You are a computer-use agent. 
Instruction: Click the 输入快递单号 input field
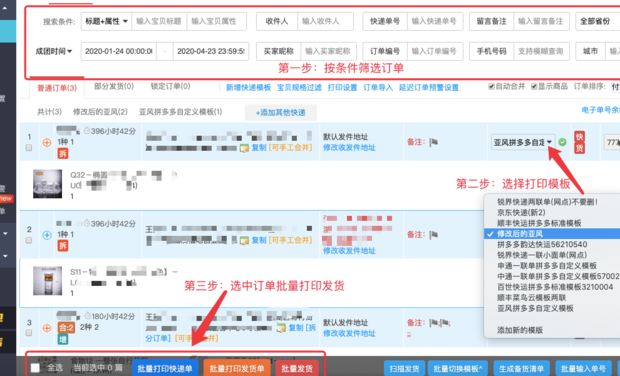pos(435,21)
